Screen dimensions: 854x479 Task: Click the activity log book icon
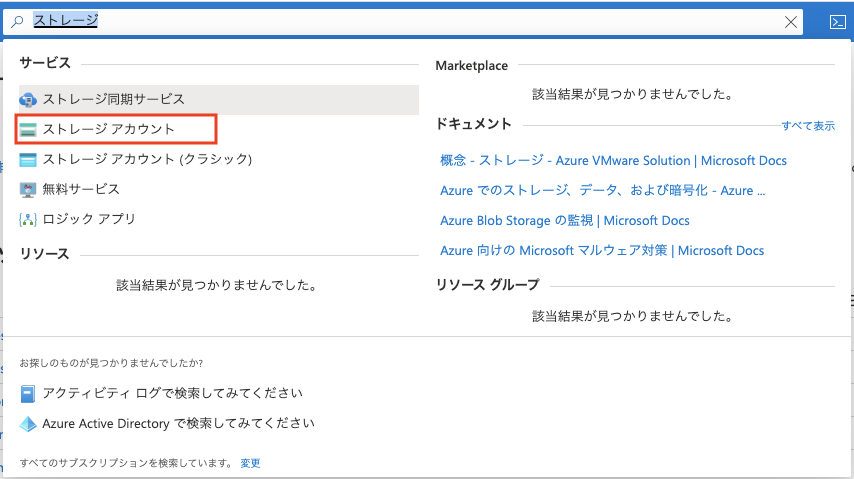tap(28, 393)
